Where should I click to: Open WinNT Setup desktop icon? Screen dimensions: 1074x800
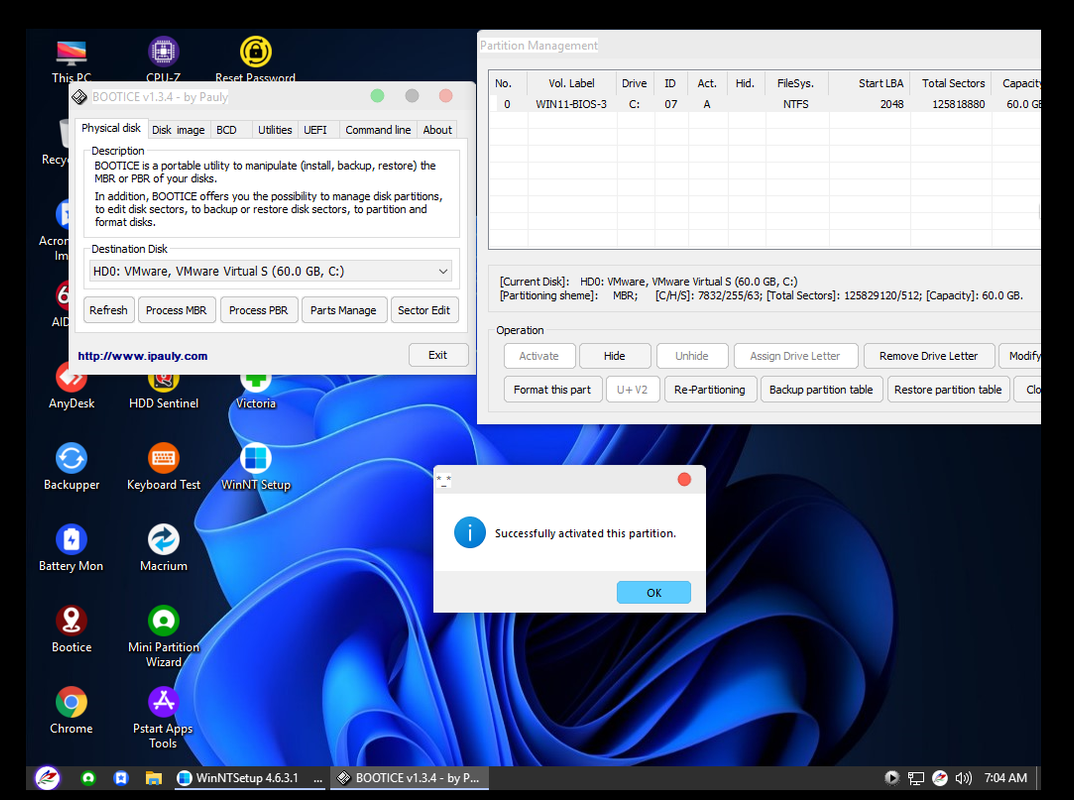click(255, 467)
